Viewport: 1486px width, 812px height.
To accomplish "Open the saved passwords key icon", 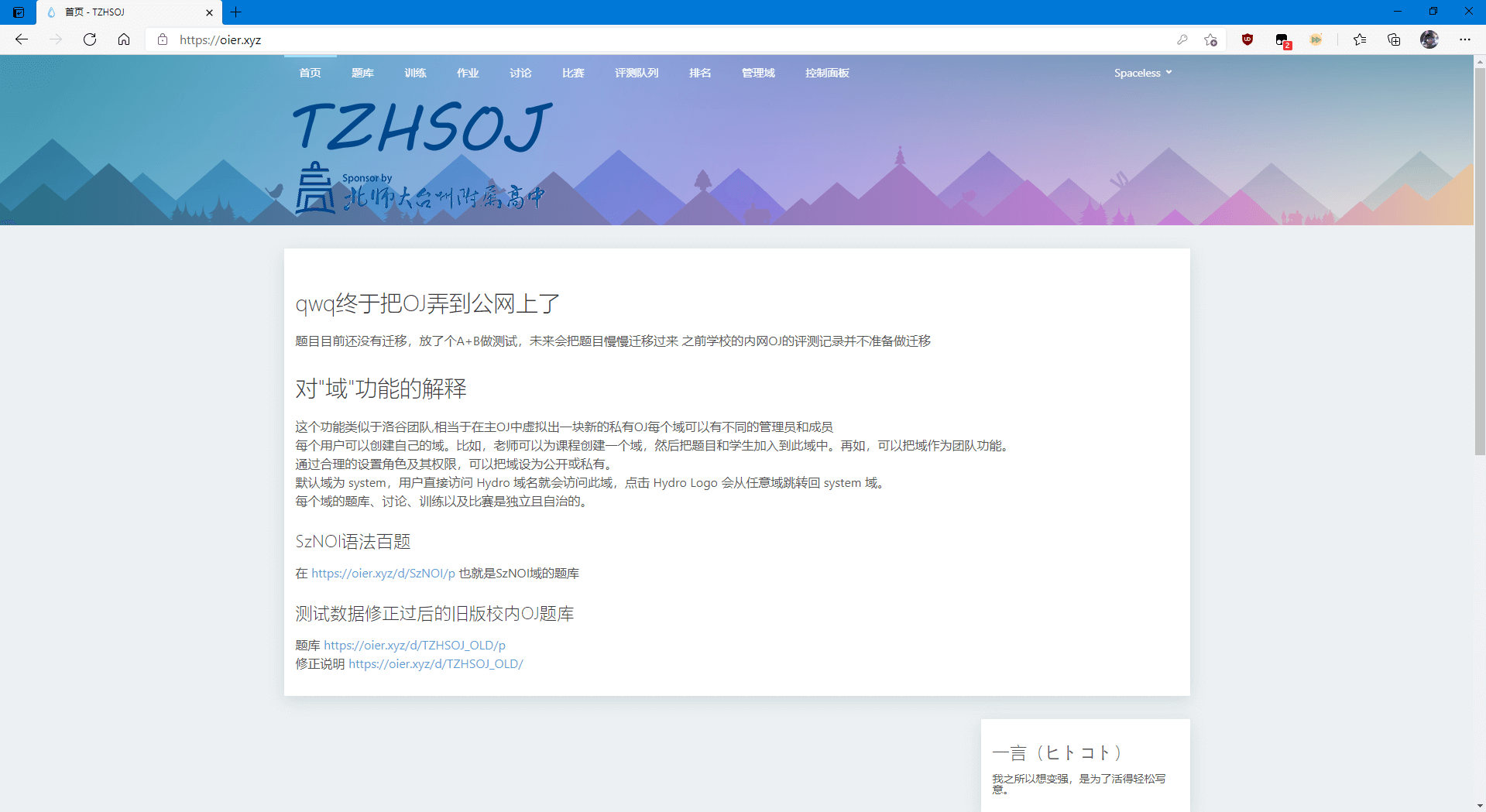I will (1182, 39).
